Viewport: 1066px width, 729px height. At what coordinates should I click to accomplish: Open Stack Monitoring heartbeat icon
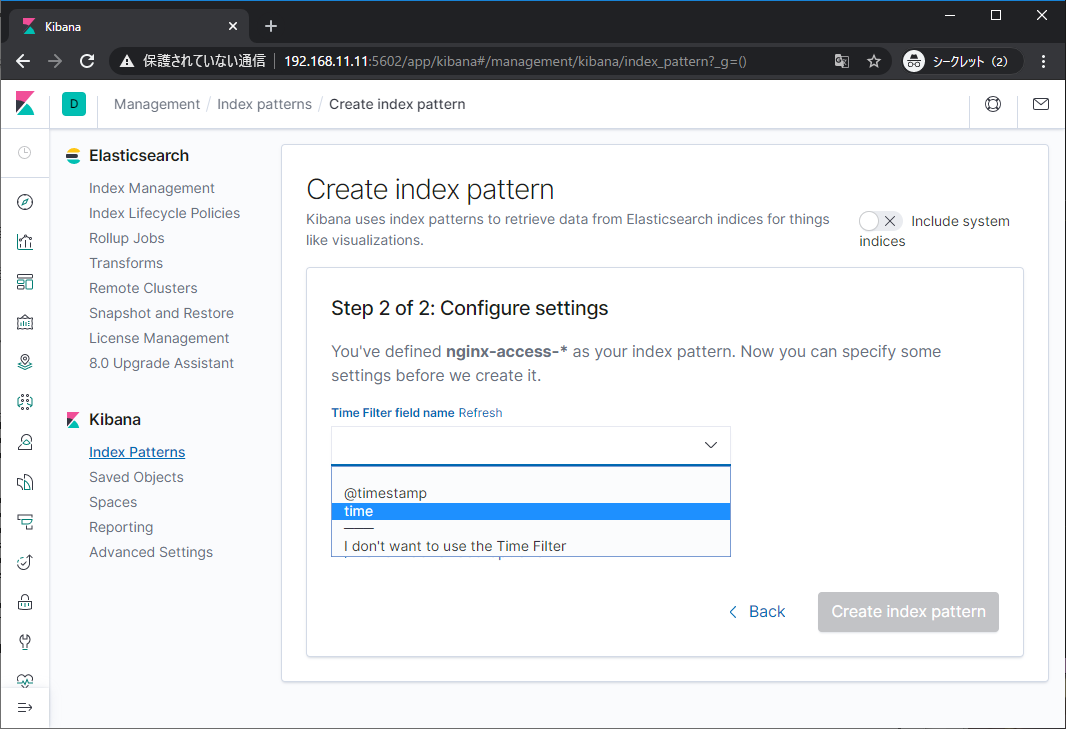pos(25,681)
